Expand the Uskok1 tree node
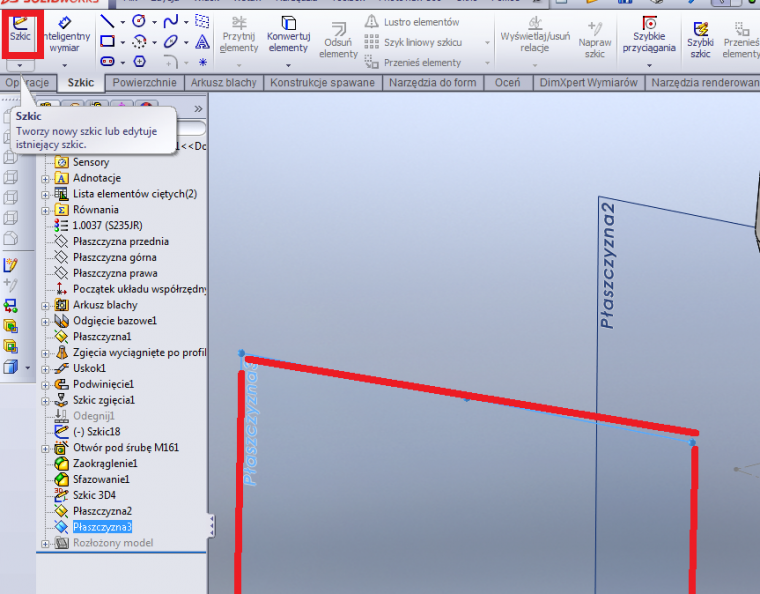Screen dimensions: 760x594 [46, 369]
